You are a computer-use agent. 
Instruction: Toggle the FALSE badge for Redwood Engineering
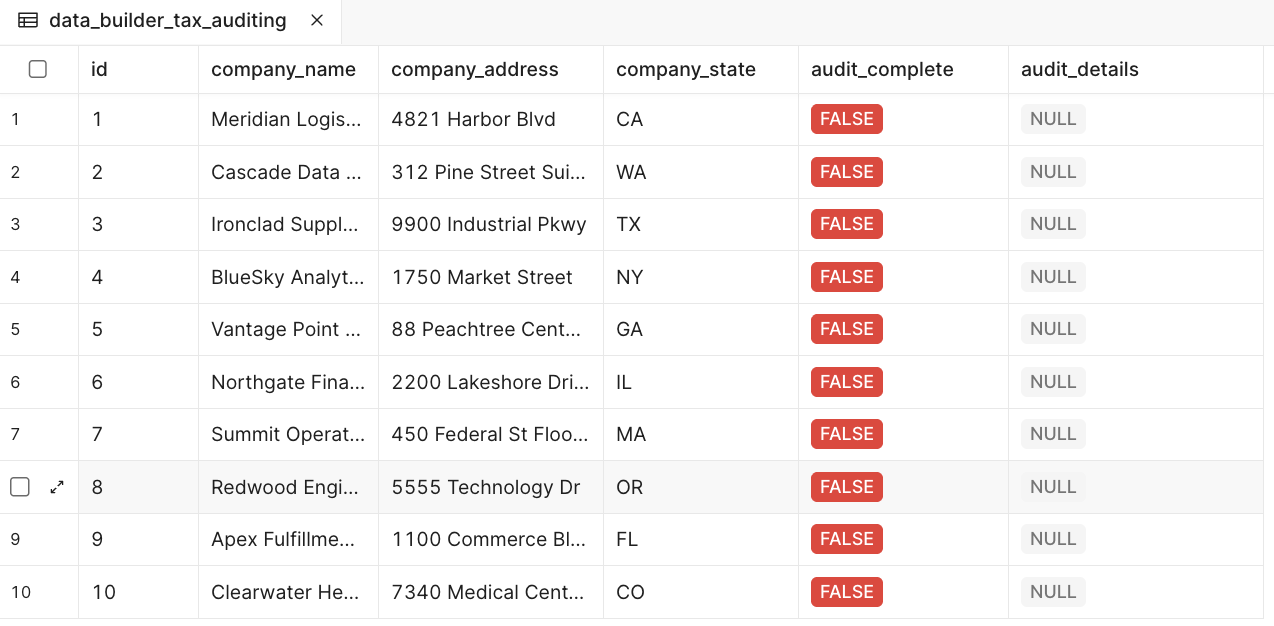click(x=846, y=487)
